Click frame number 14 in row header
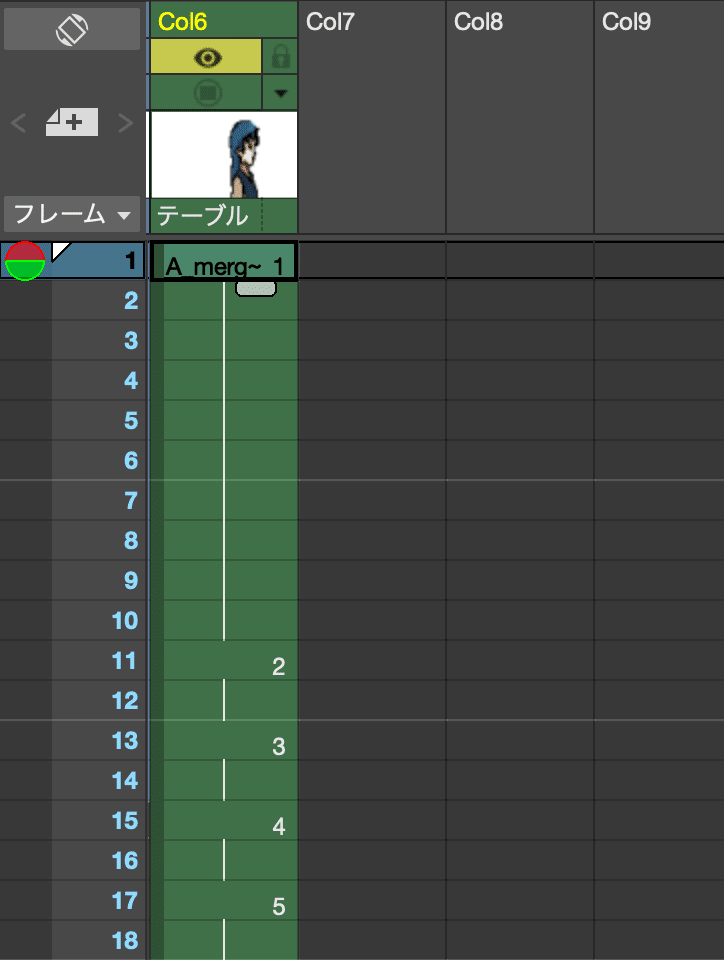Image resolution: width=724 pixels, height=960 pixels. (x=125, y=781)
